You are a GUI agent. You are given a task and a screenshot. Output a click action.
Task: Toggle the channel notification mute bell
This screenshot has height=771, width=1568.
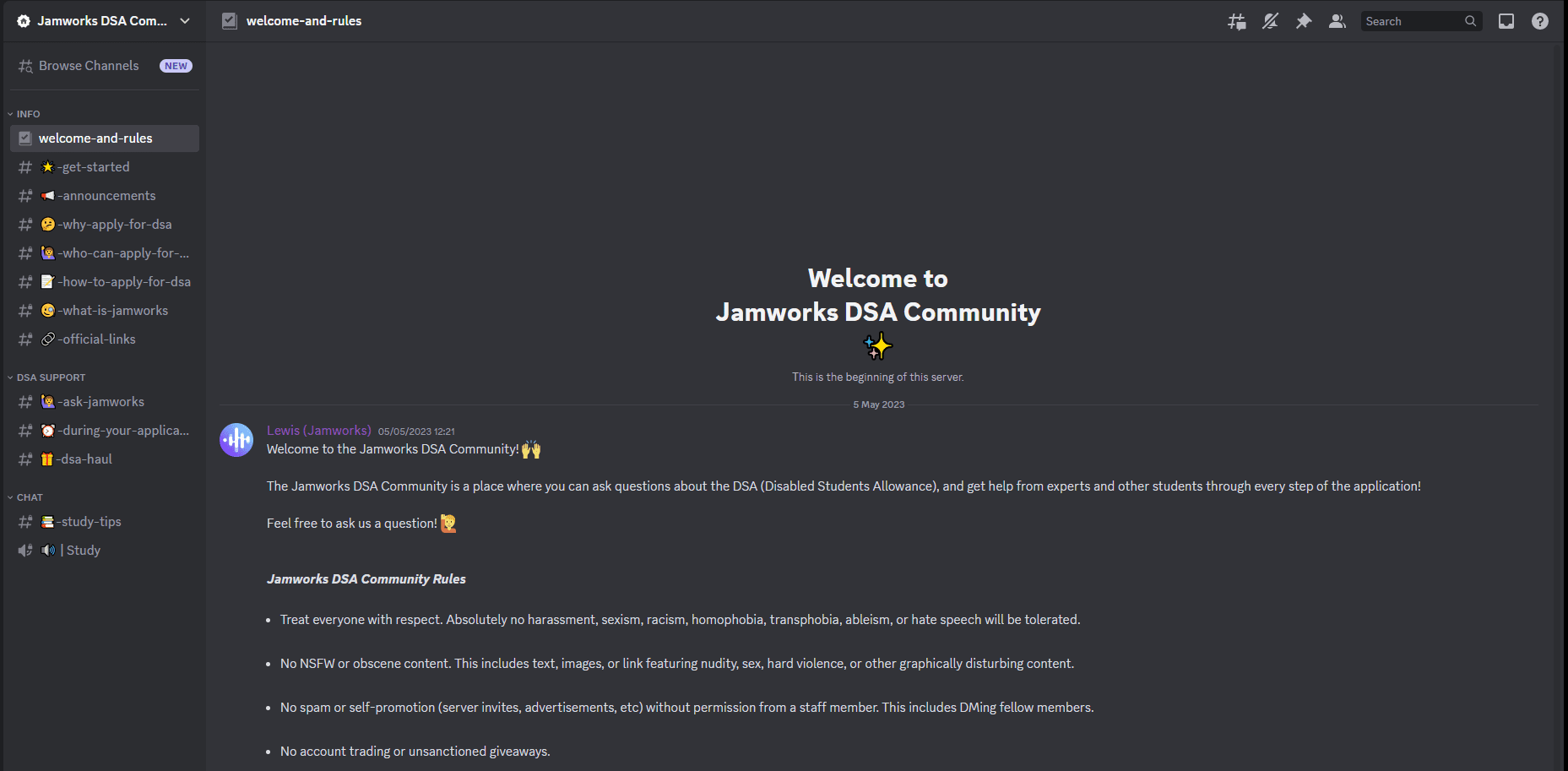[x=1270, y=20]
